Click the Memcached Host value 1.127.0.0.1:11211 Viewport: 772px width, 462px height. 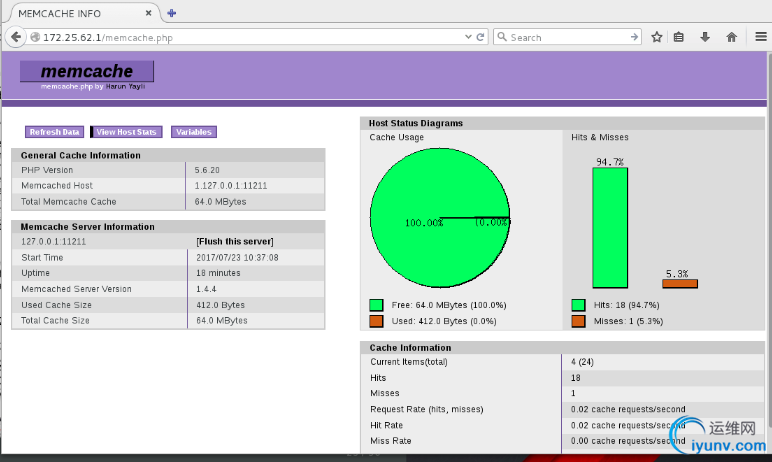tap(230, 186)
